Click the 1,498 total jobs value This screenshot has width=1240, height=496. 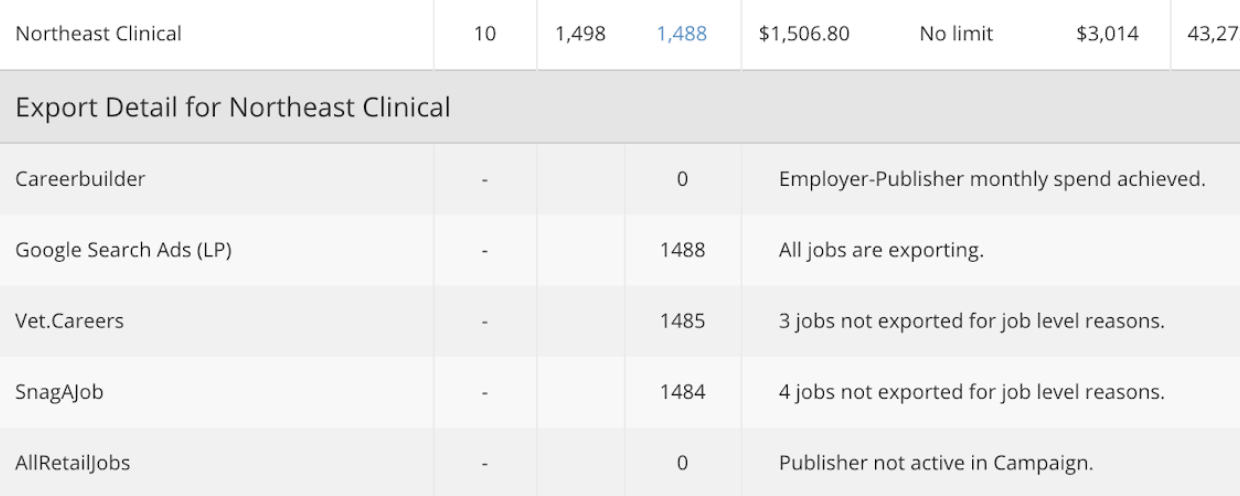tap(580, 34)
